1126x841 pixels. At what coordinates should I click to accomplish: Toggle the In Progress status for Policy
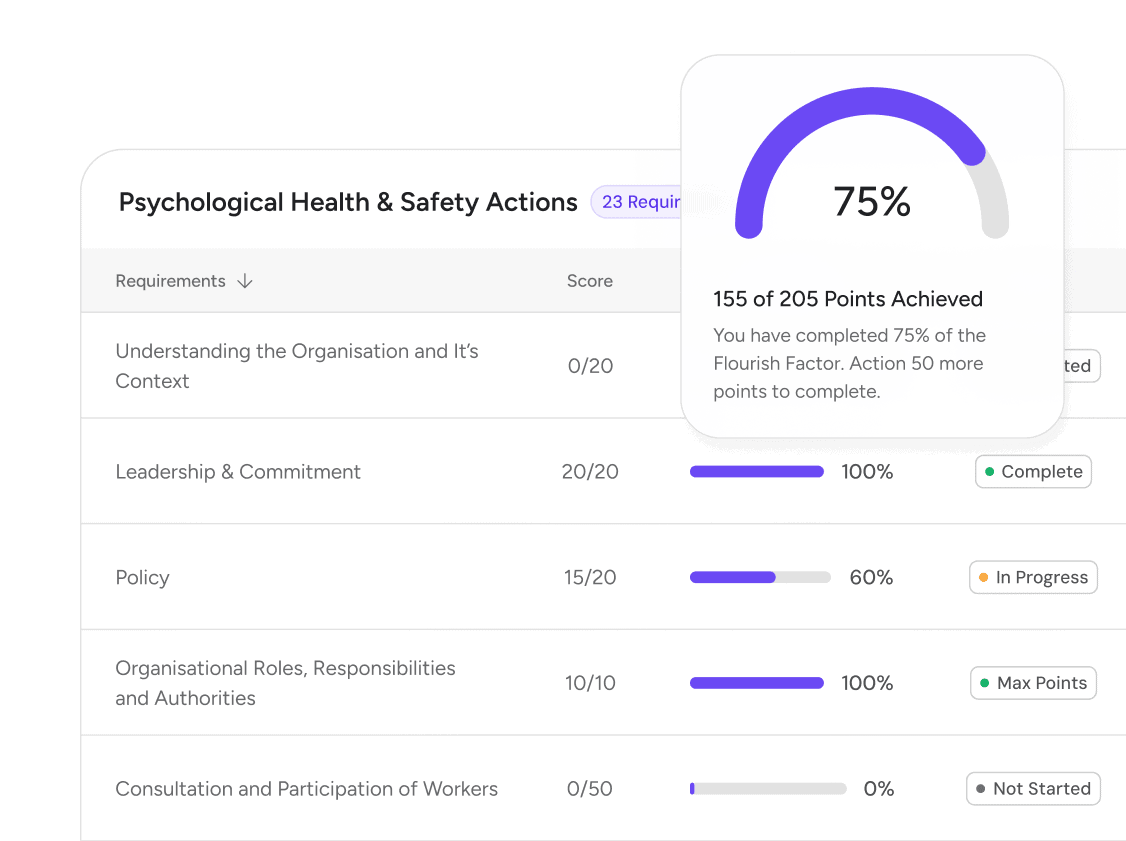point(1033,577)
